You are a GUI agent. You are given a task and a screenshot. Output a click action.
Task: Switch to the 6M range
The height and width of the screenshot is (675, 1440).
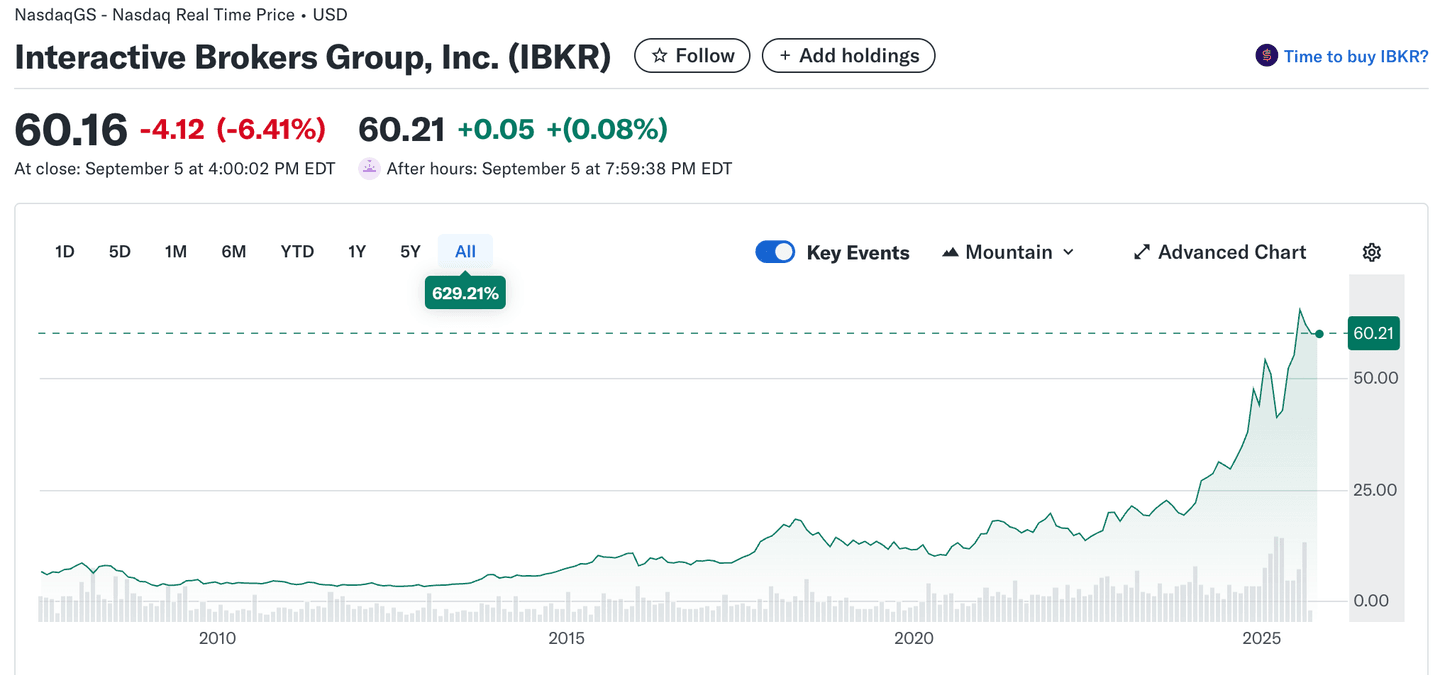click(x=234, y=252)
